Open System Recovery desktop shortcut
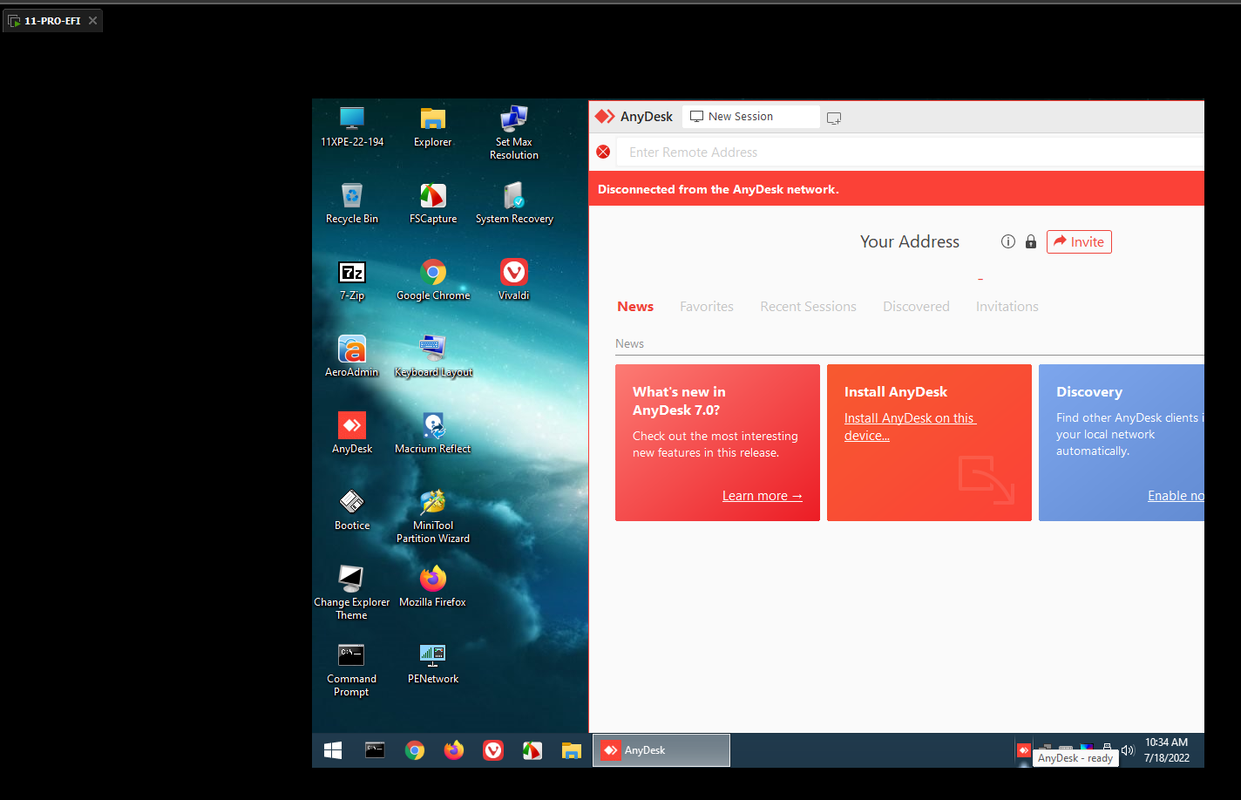 tap(514, 203)
